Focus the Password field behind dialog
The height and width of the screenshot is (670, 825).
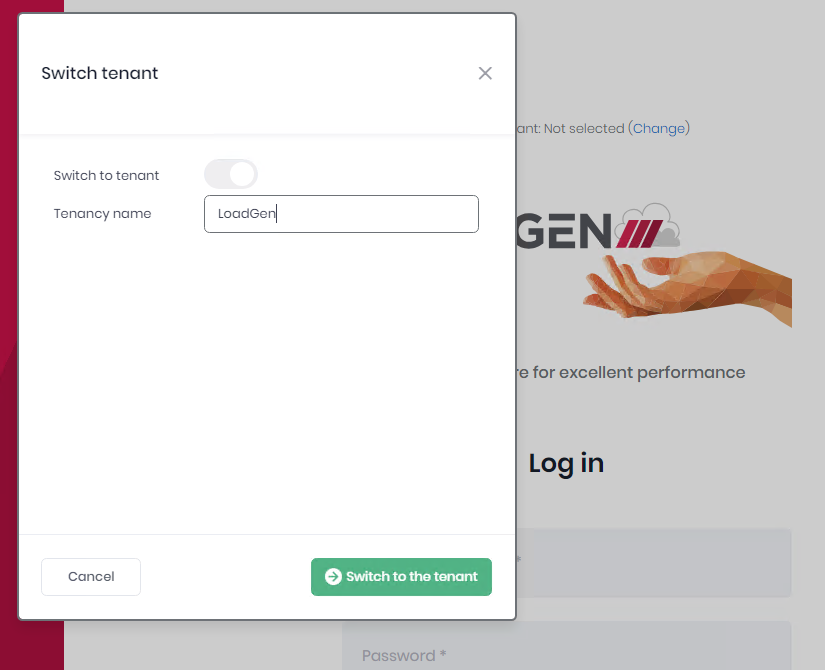click(566, 646)
